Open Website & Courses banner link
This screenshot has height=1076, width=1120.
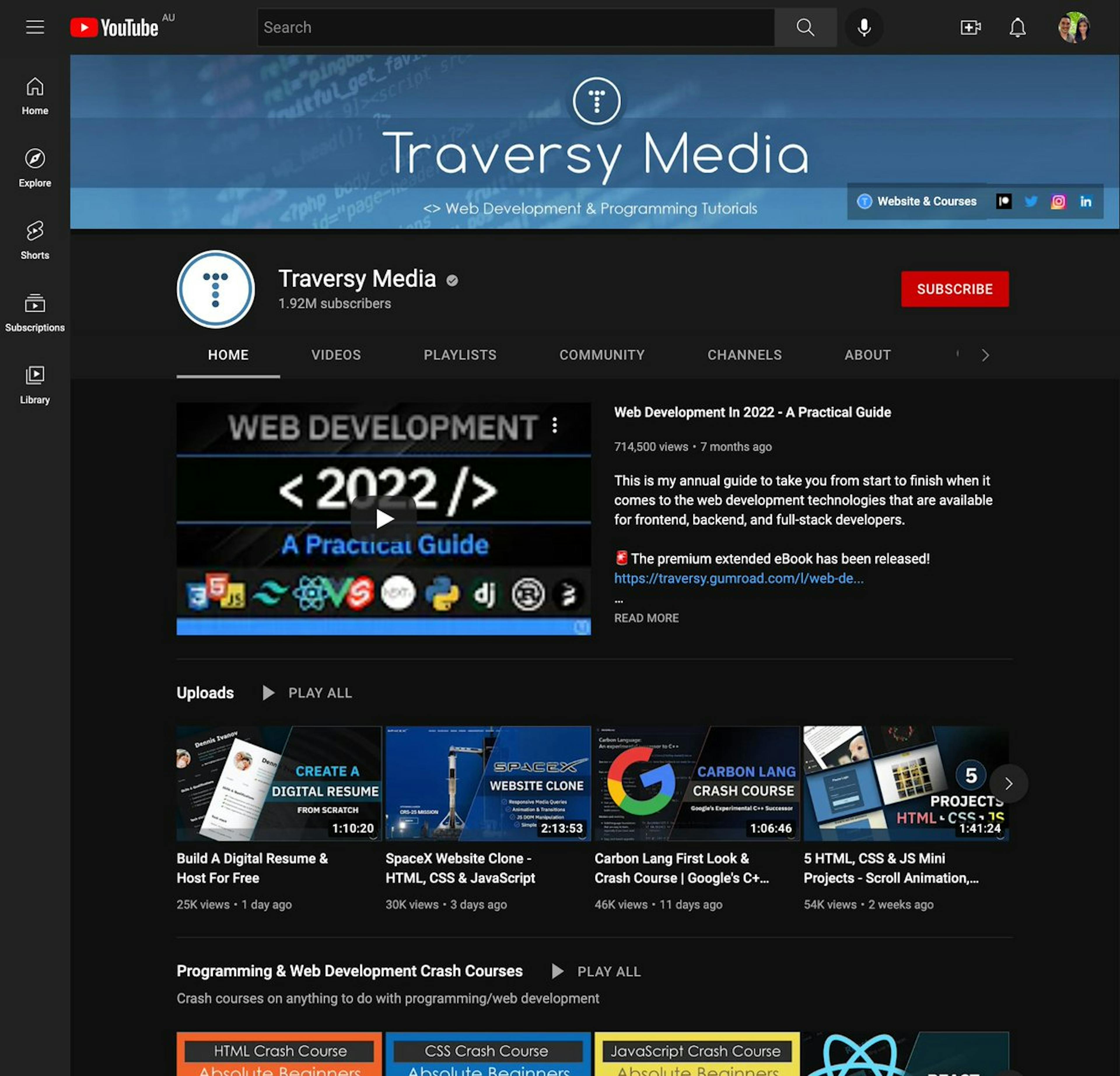click(917, 201)
